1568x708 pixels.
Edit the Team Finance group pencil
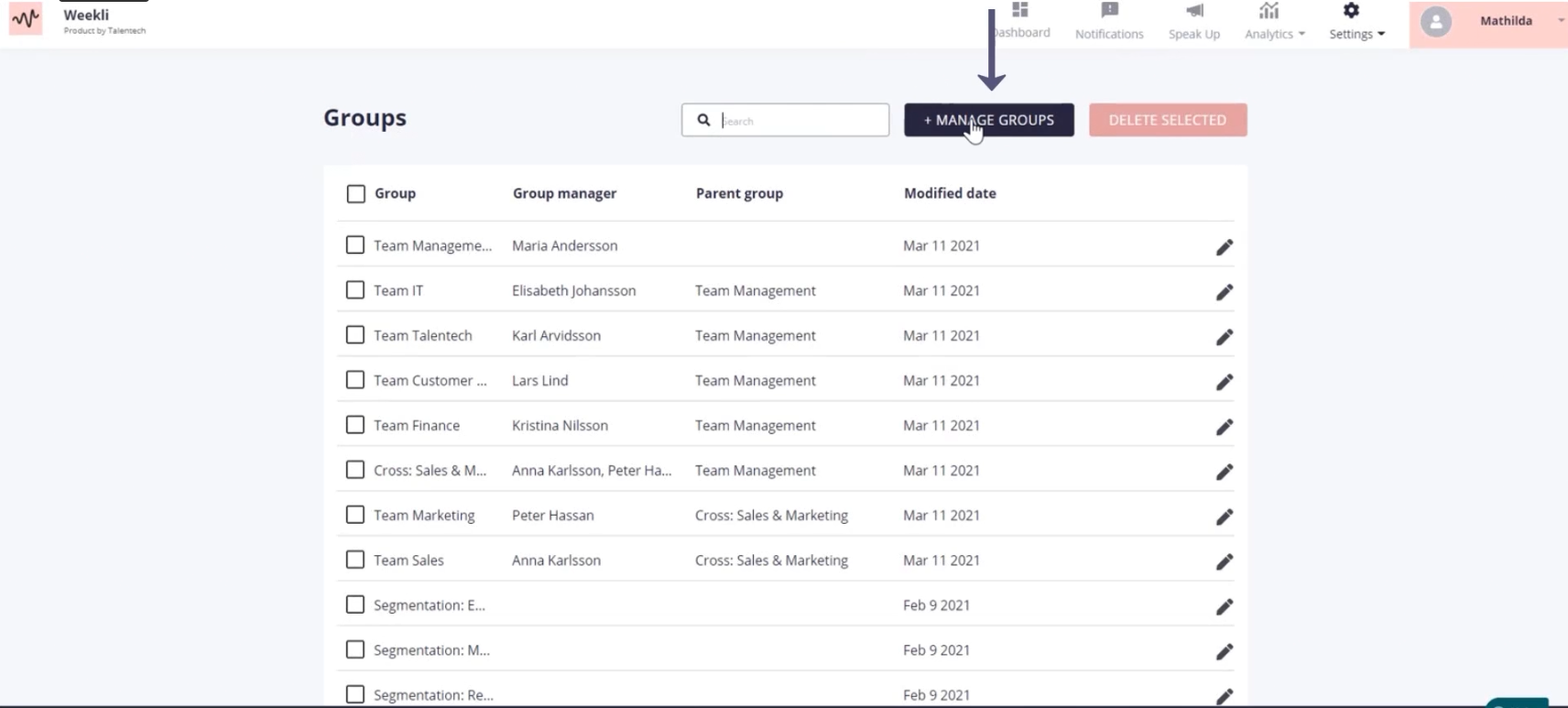(x=1224, y=427)
